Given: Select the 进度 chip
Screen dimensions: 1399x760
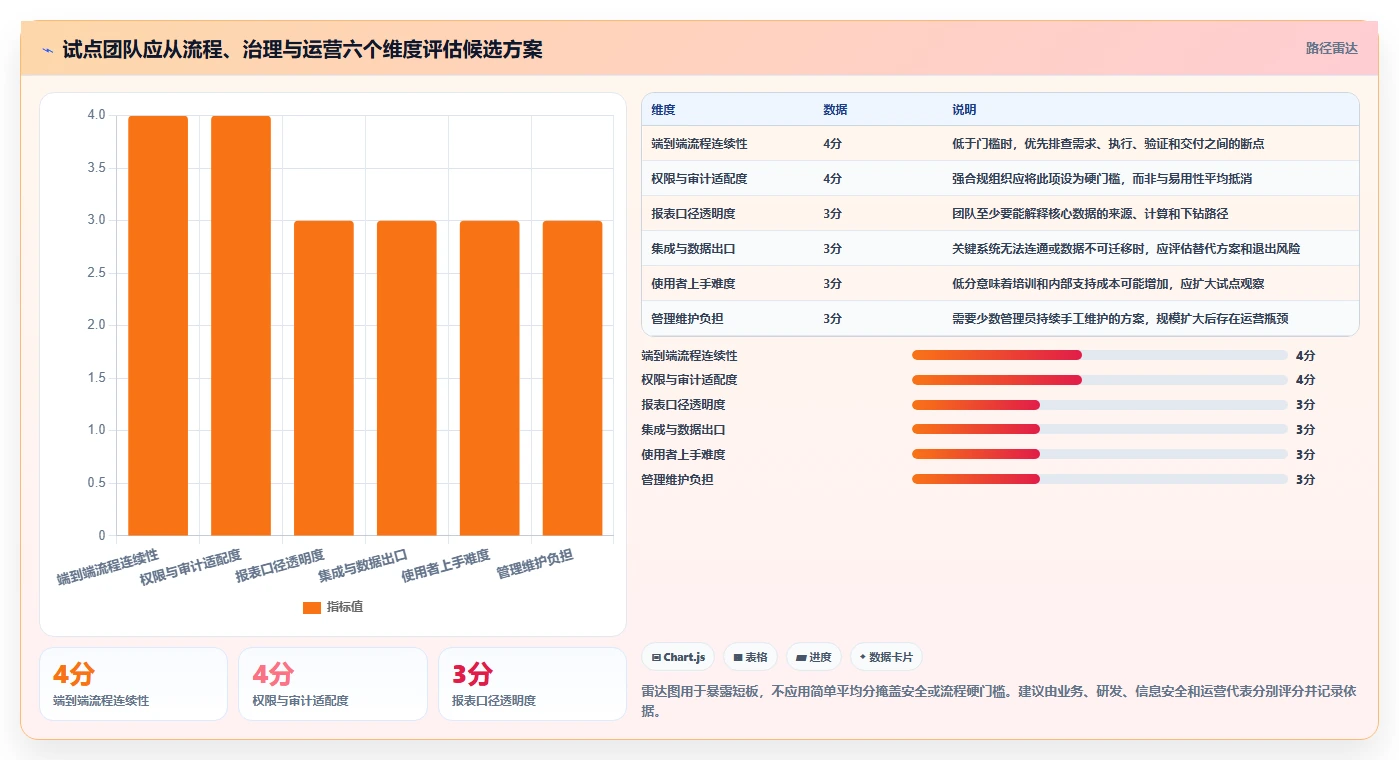Looking at the screenshot, I should (x=814, y=657).
